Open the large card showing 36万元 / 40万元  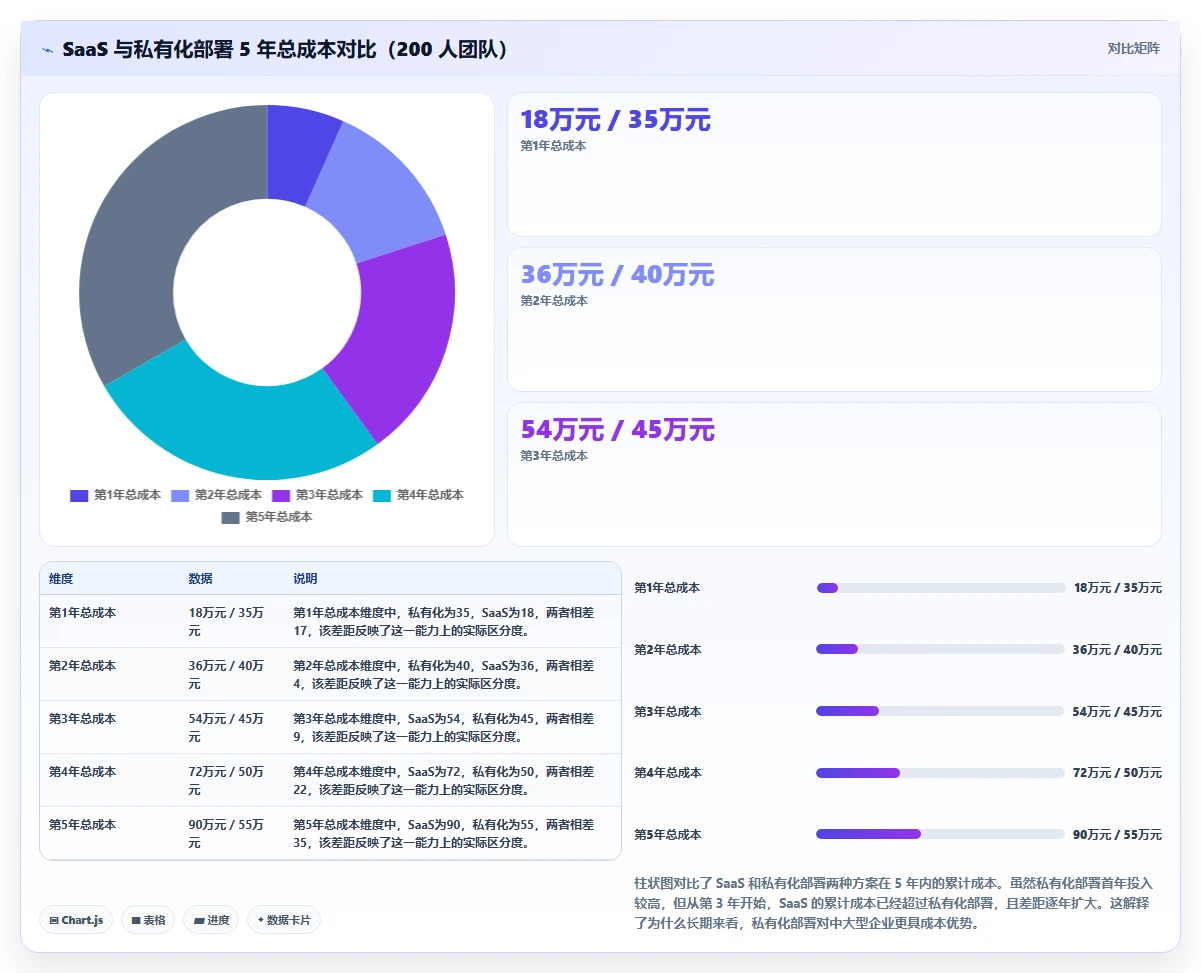coord(834,319)
